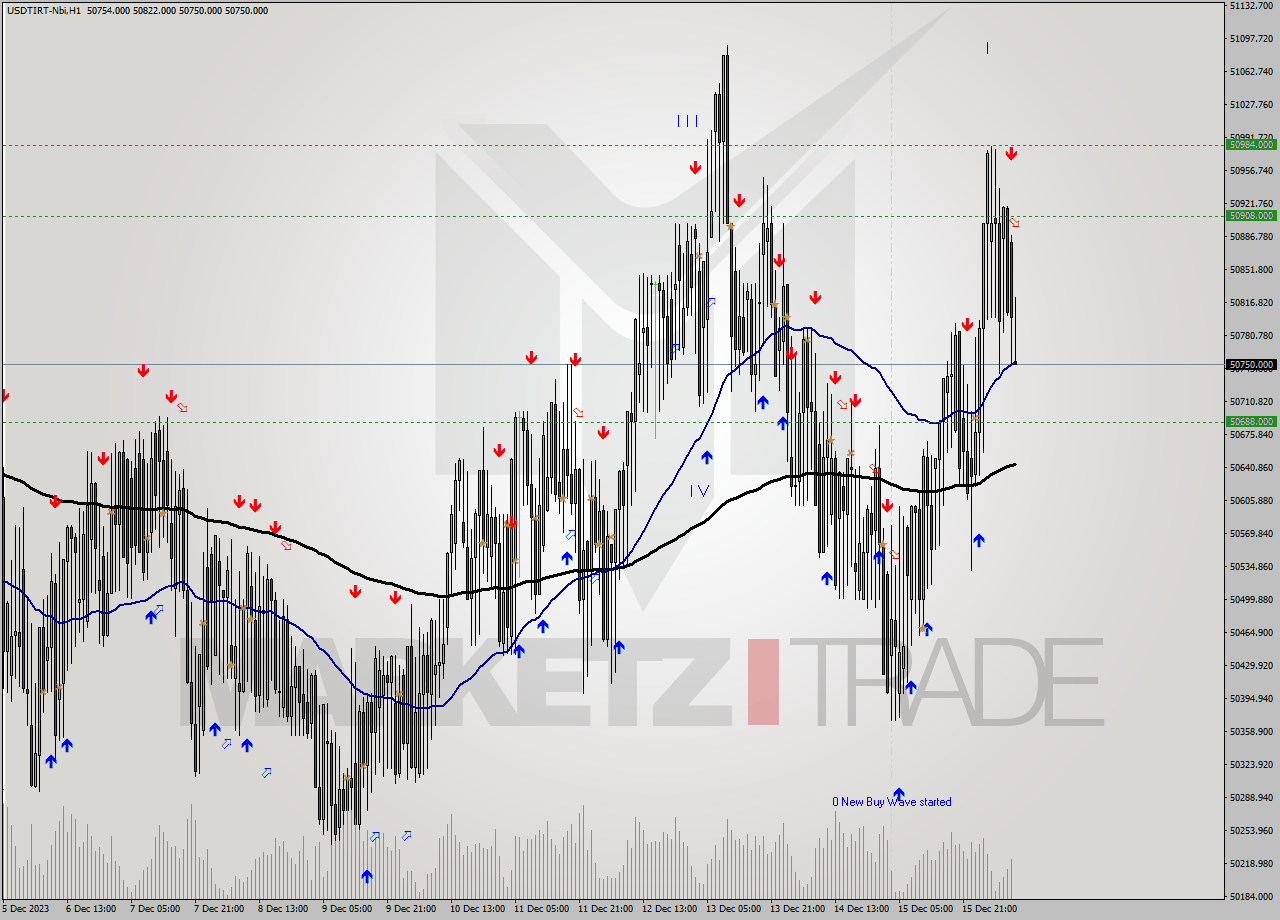The image size is (1280, 920).
Task: Select the green 50984.000 price level tag
Action: point(1252,145)
